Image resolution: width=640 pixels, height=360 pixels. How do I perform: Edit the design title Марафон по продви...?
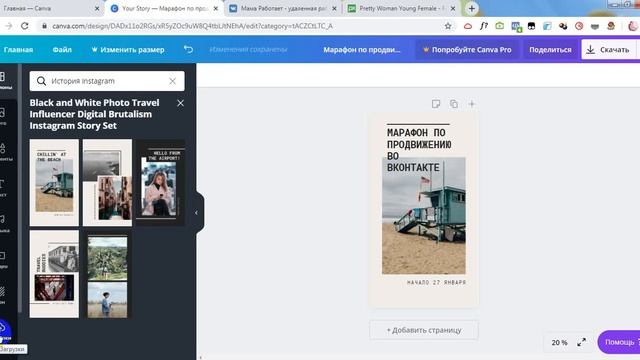[x=362, y=49]
